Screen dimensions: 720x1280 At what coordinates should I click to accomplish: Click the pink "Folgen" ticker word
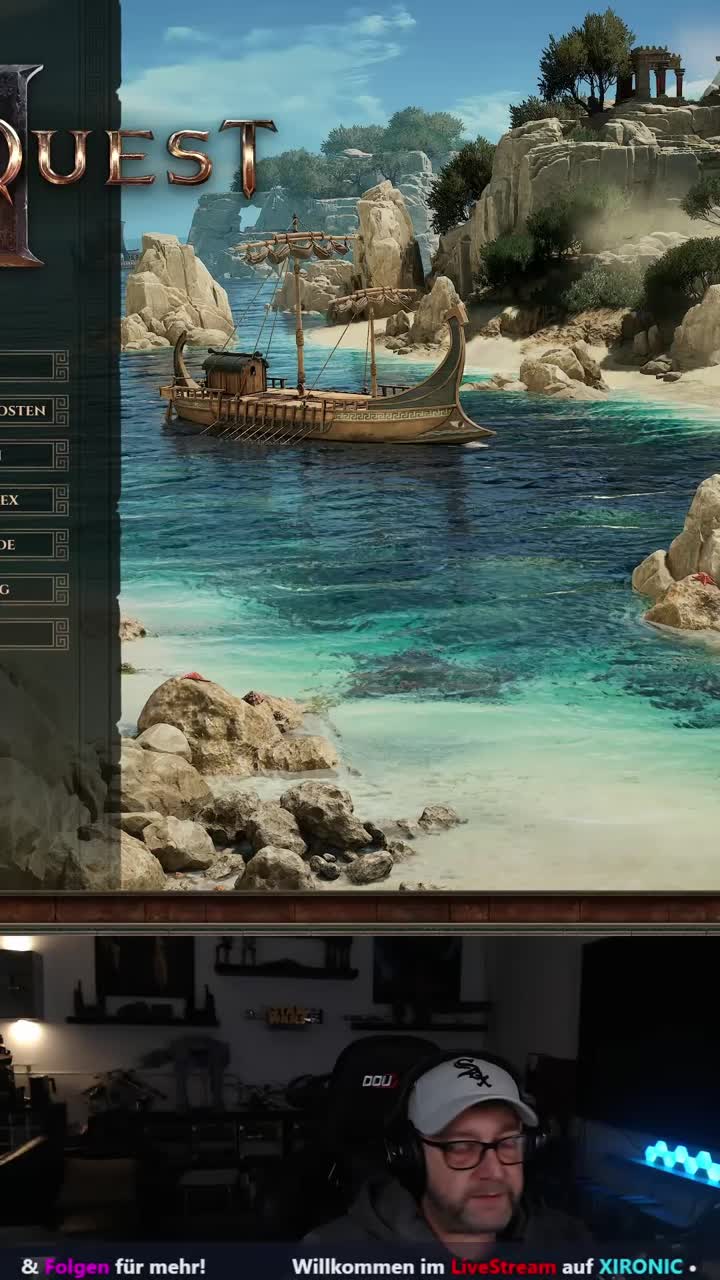pyautogui.click(x=76, y=1266)
